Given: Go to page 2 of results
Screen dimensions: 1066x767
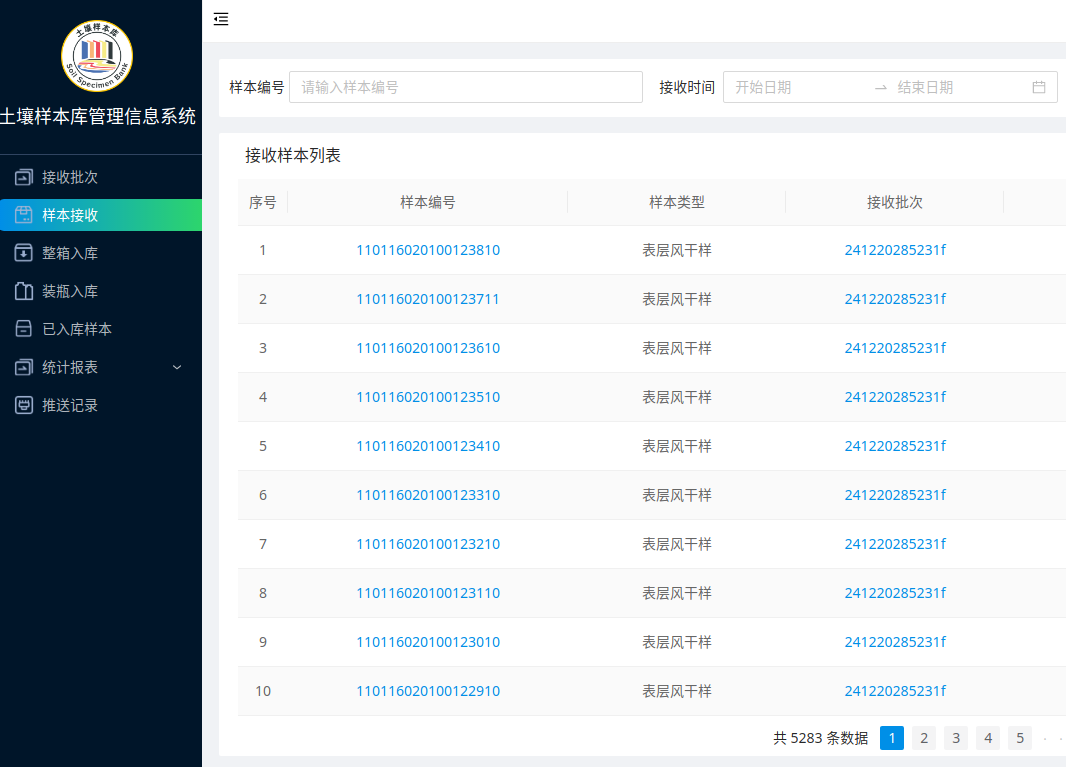Looking at the screenshot, I should (x=923, y=737).
